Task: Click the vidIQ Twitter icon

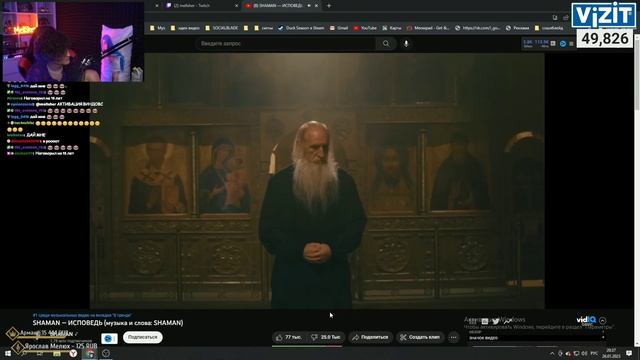Action: tap(496, 322)
